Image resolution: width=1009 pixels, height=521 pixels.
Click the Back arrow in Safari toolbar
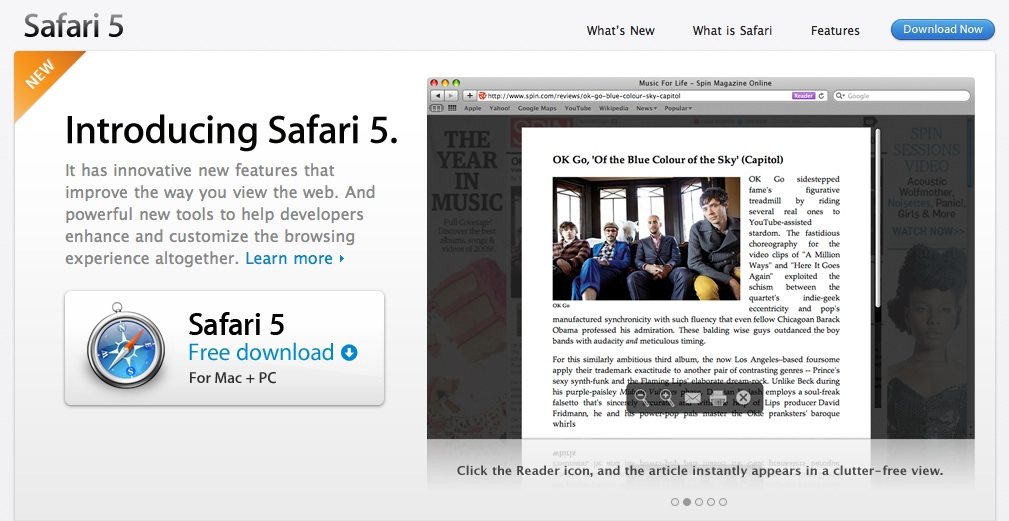click(438, 96)
